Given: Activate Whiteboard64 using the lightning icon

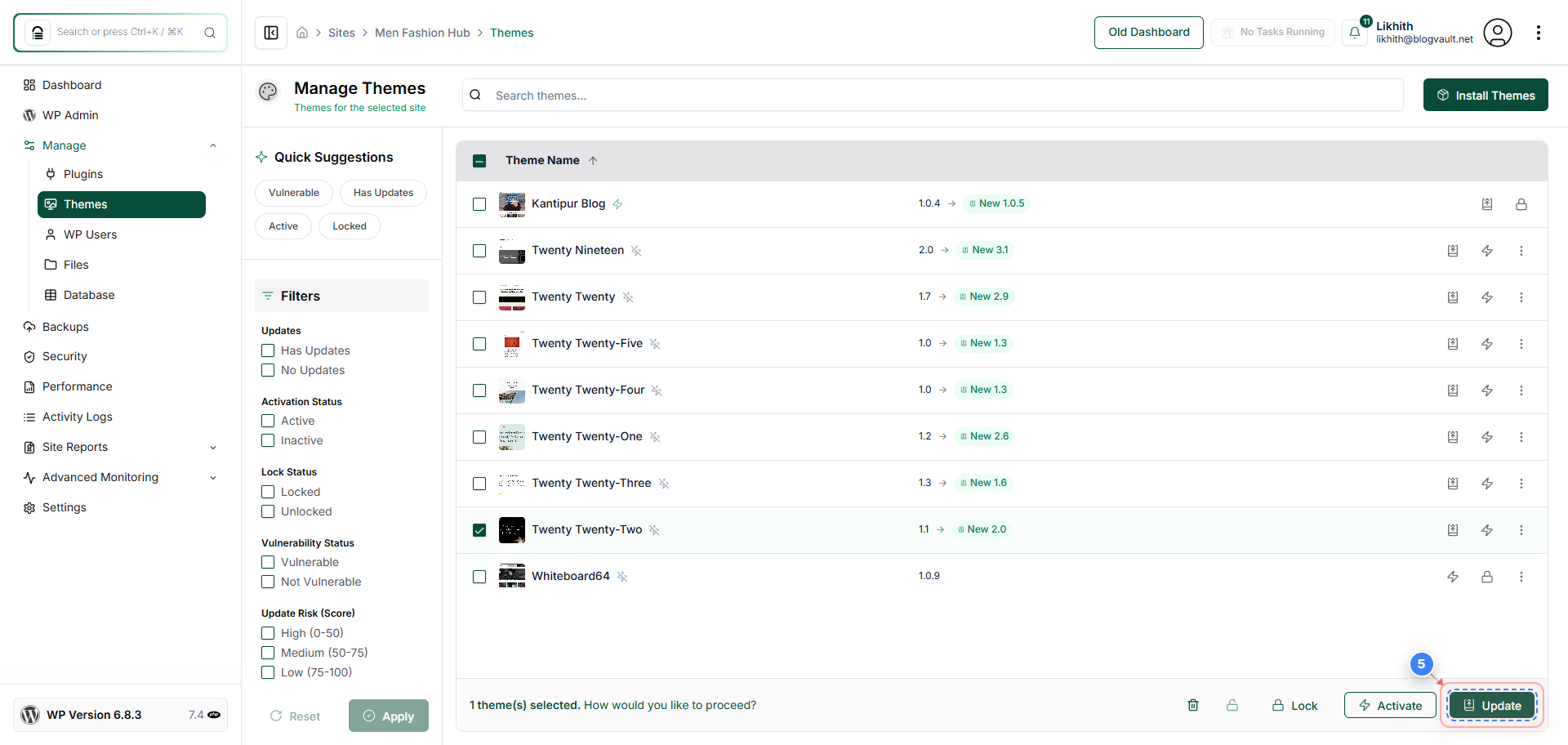Looking at the screenshot, I should (x=1453, y=577).
